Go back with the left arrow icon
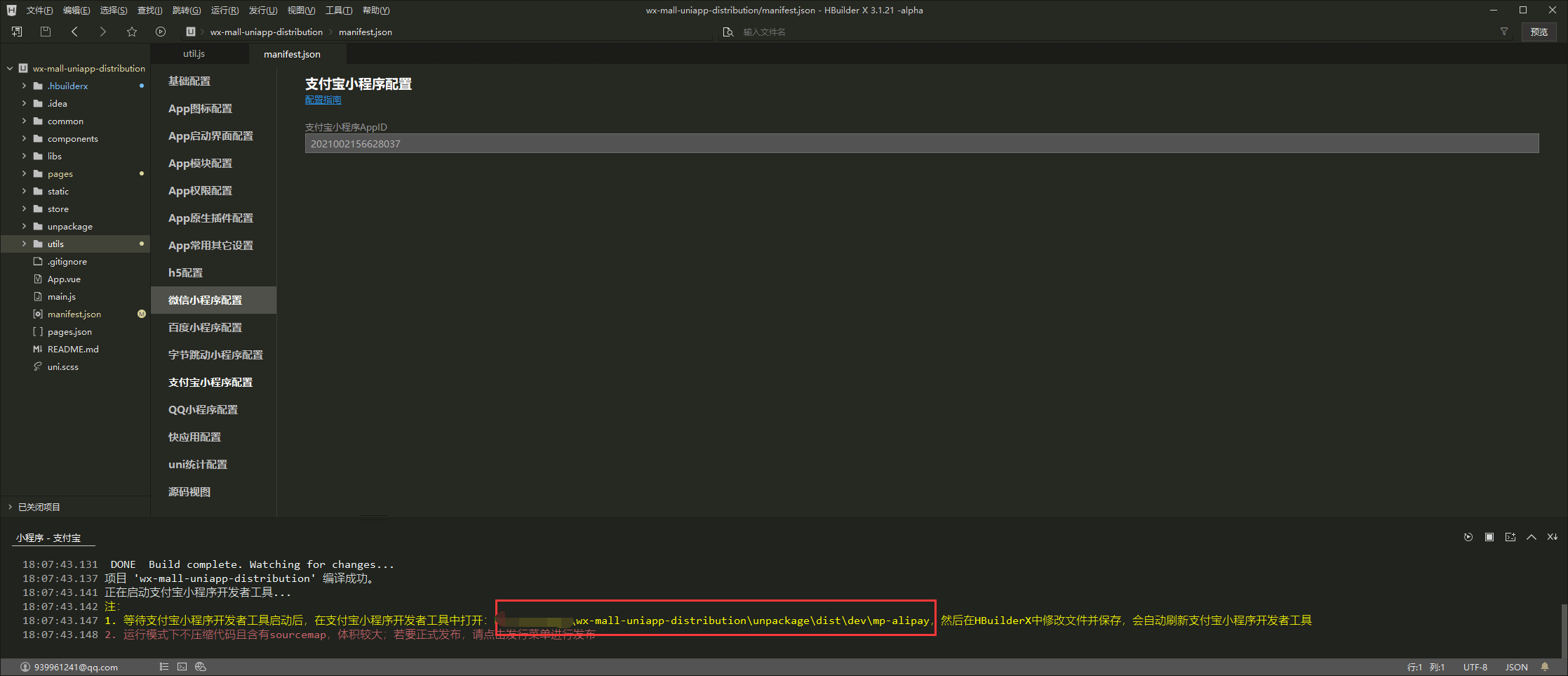 (x=74, y=32)
